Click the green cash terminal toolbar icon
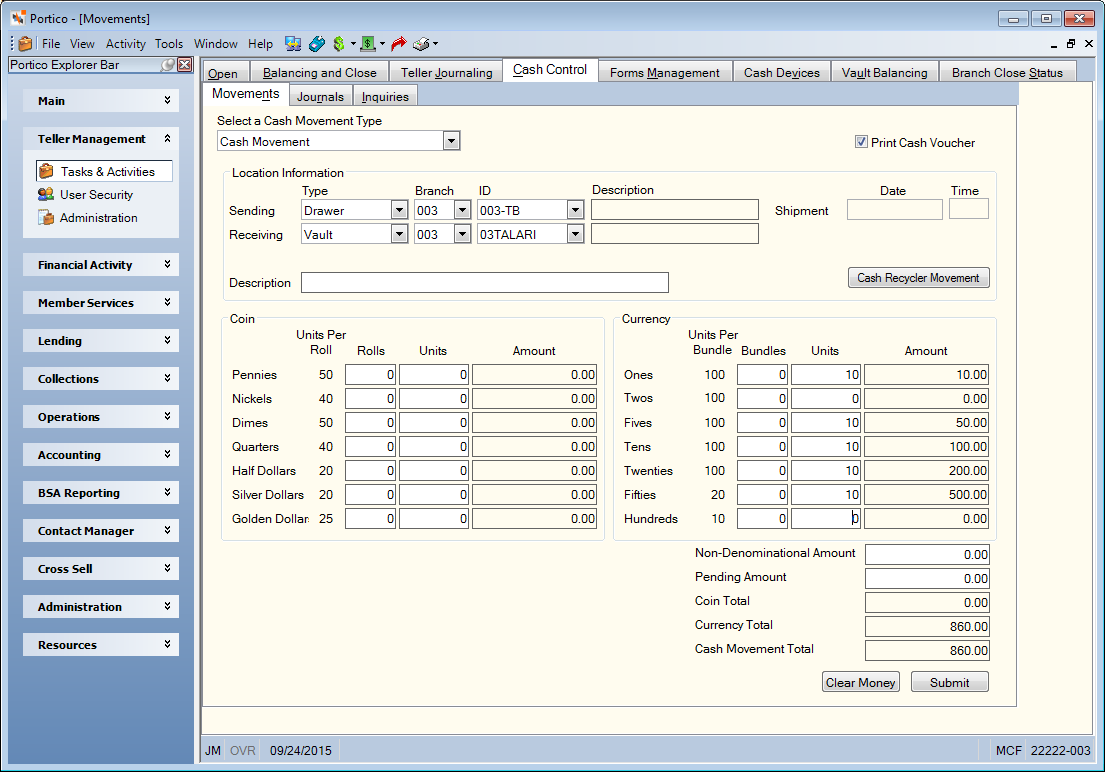Image resolution: width=1105 pixels, height=772 pixels. (x=368, y=44)
